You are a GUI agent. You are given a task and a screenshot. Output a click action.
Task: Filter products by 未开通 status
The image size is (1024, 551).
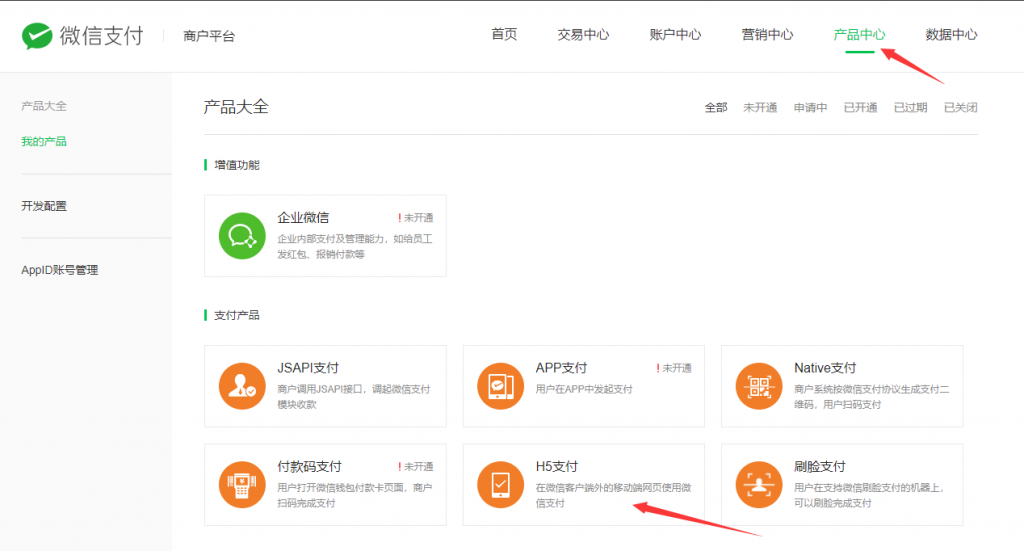[760, 108]
